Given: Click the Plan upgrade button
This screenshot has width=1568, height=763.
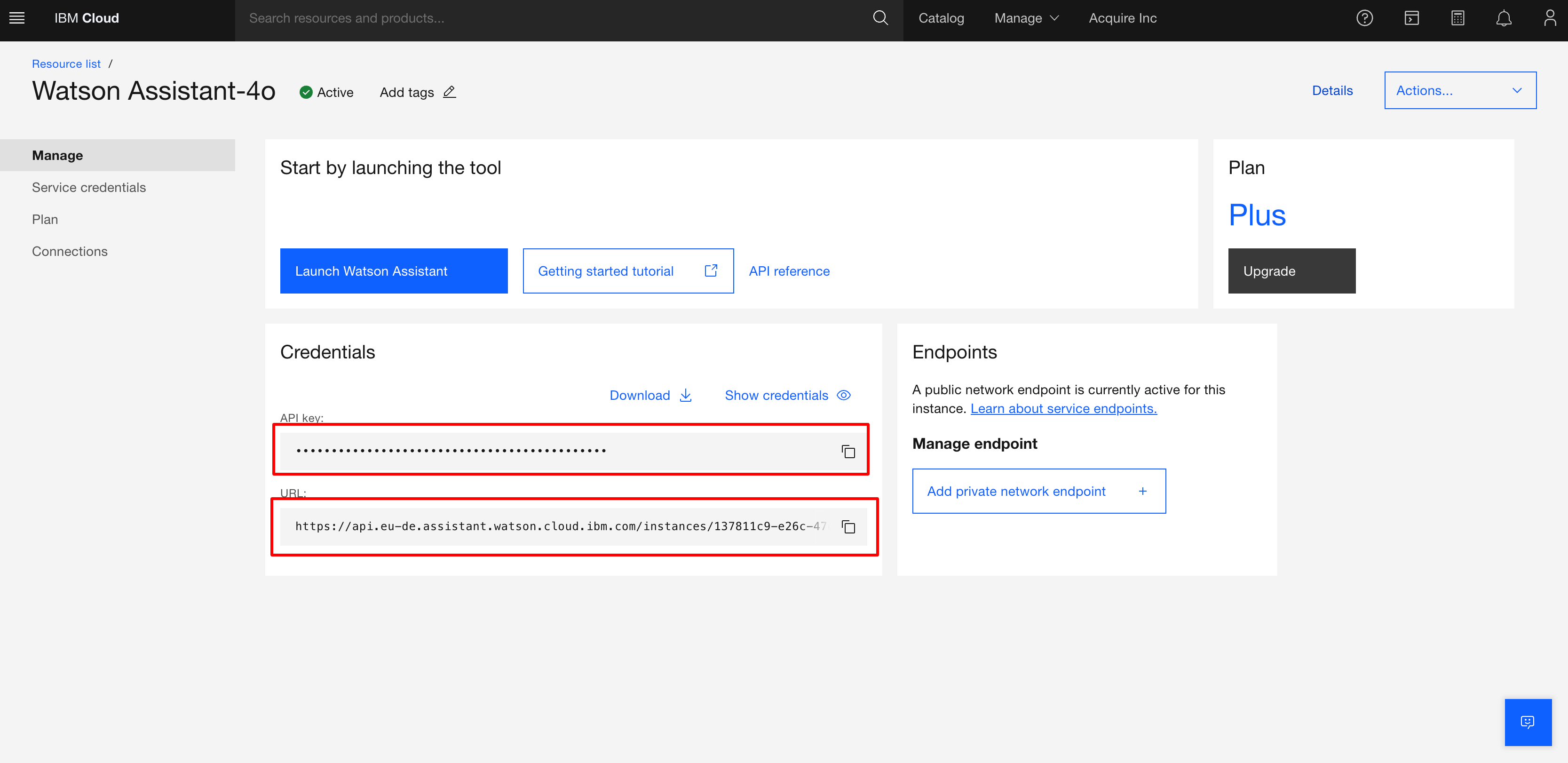Looking at the screenshot, I should click(x=1292, y=270).
